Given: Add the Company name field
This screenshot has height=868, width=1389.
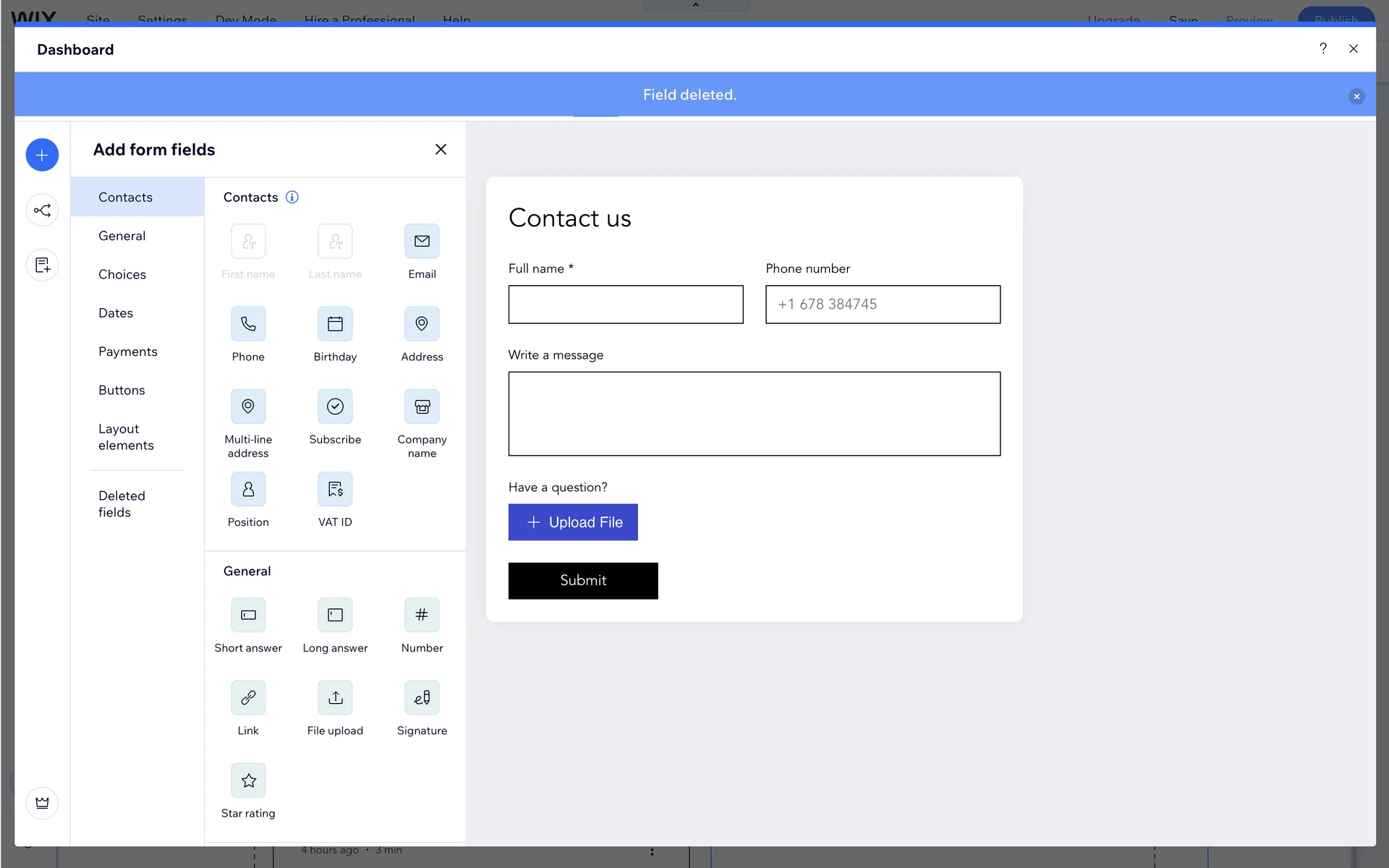Looking at the screenshot, I should click(422, 407).
